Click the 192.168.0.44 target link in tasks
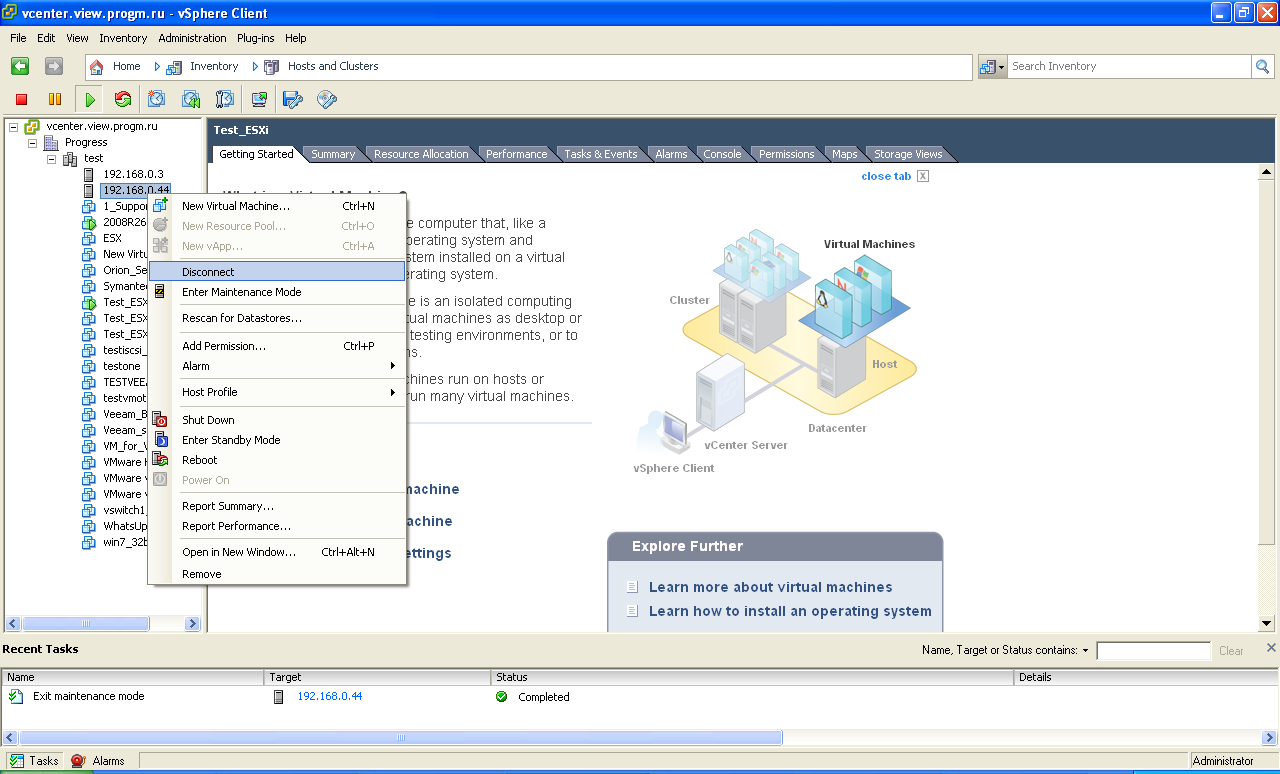Screen dimensions: 1280x774 329,696
